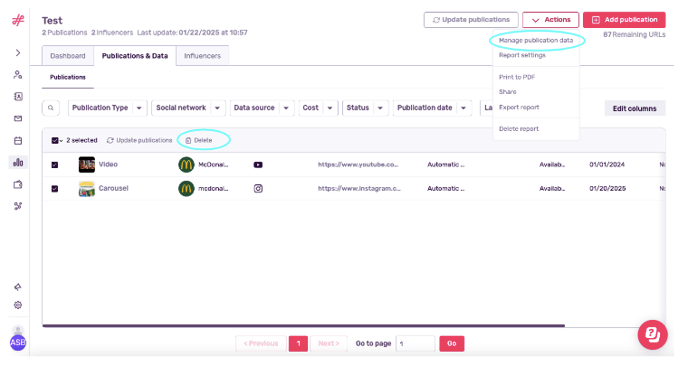Click the date 01/01/2024

point(607,165)
